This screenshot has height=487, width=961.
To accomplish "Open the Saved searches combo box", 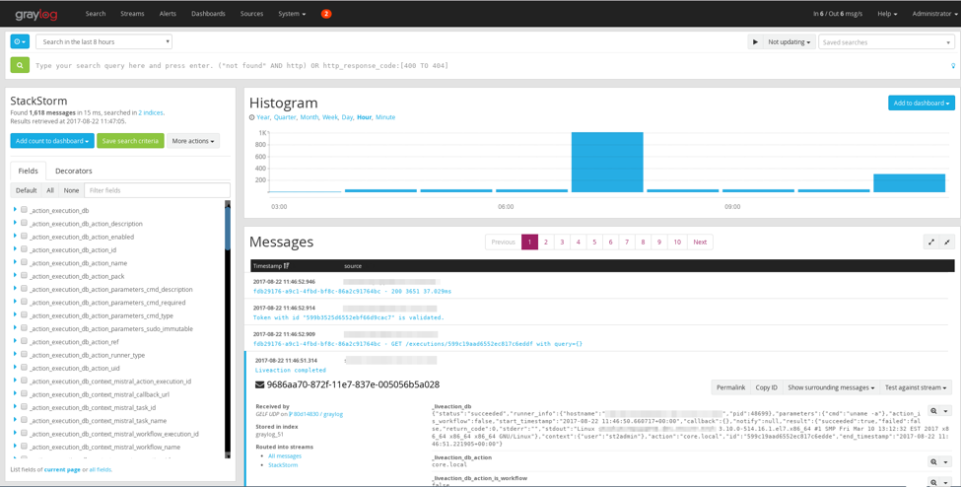I will coord(886,42).
